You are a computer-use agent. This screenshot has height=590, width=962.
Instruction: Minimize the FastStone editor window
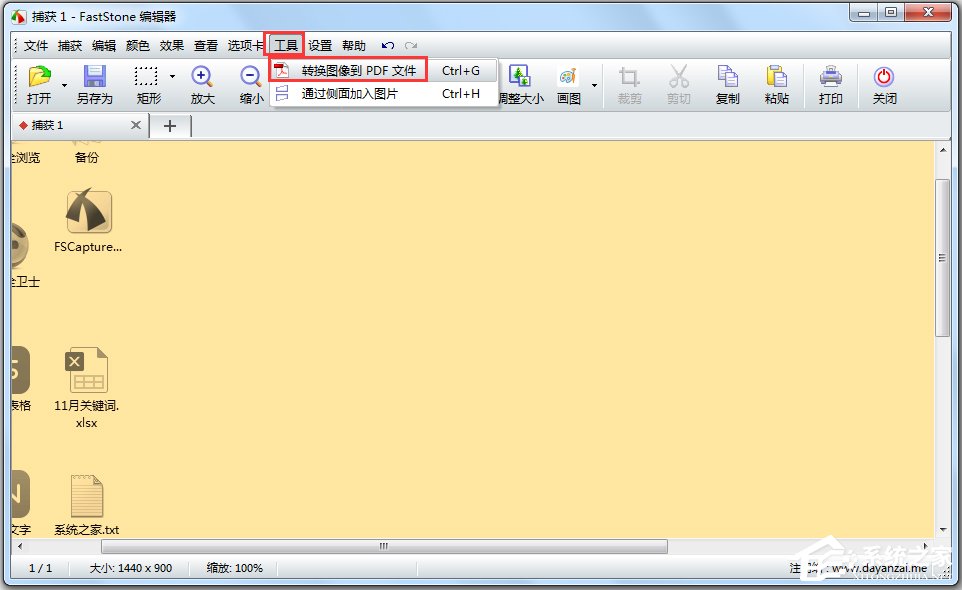point(863,13)
